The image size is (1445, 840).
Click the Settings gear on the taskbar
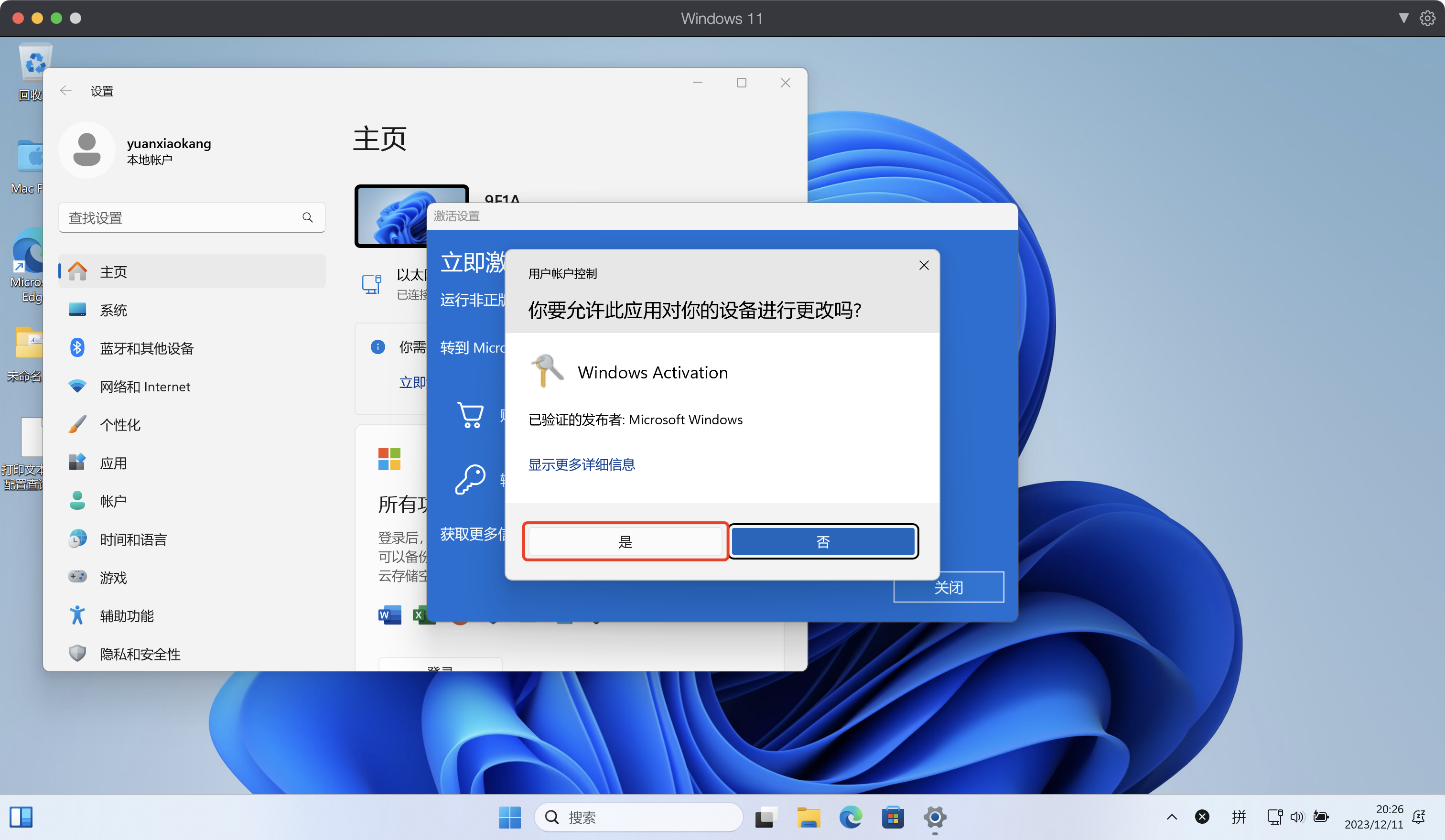point(935,817)
